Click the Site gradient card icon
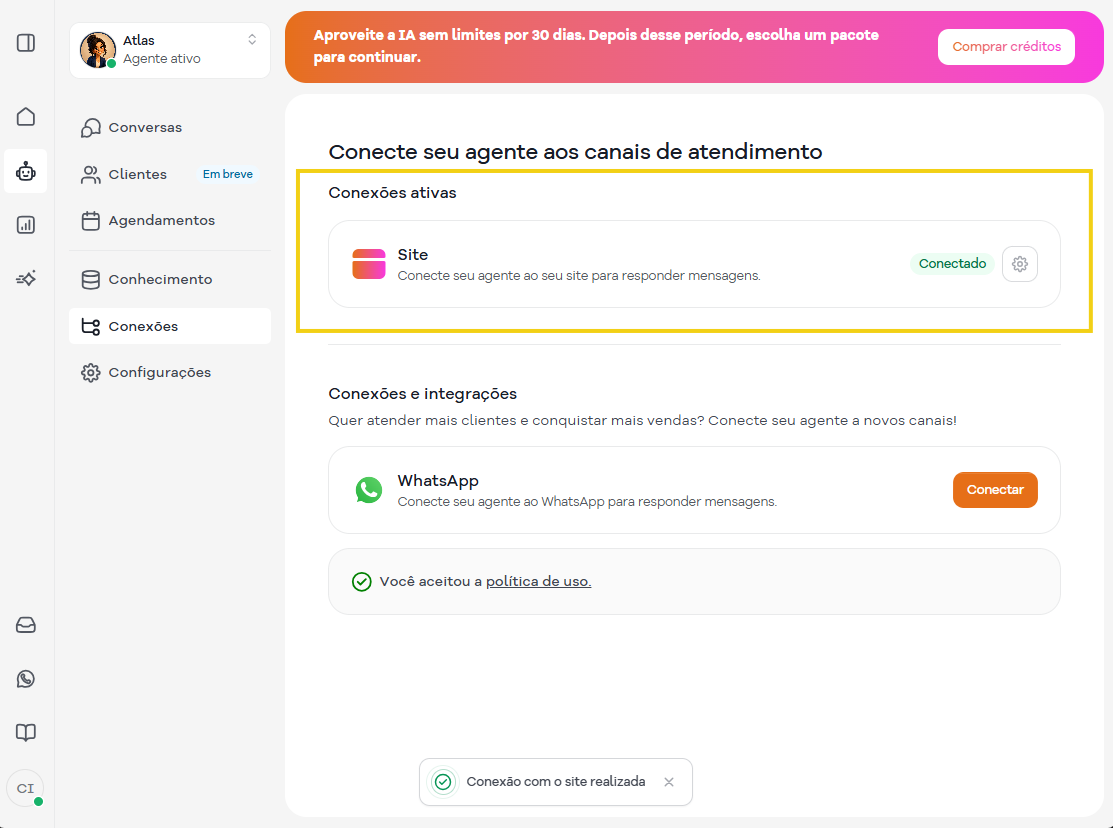Viewport: 1113px width, 828px height. tap(369, 264)
